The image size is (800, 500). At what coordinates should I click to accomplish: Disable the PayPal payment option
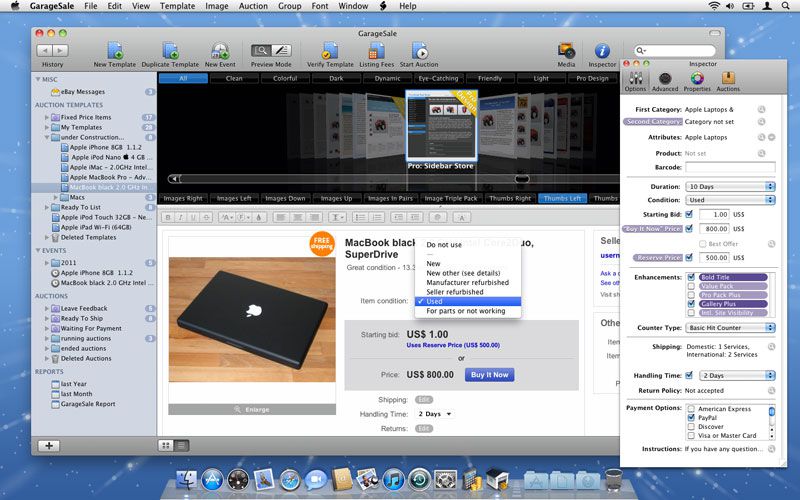point(690,417)
